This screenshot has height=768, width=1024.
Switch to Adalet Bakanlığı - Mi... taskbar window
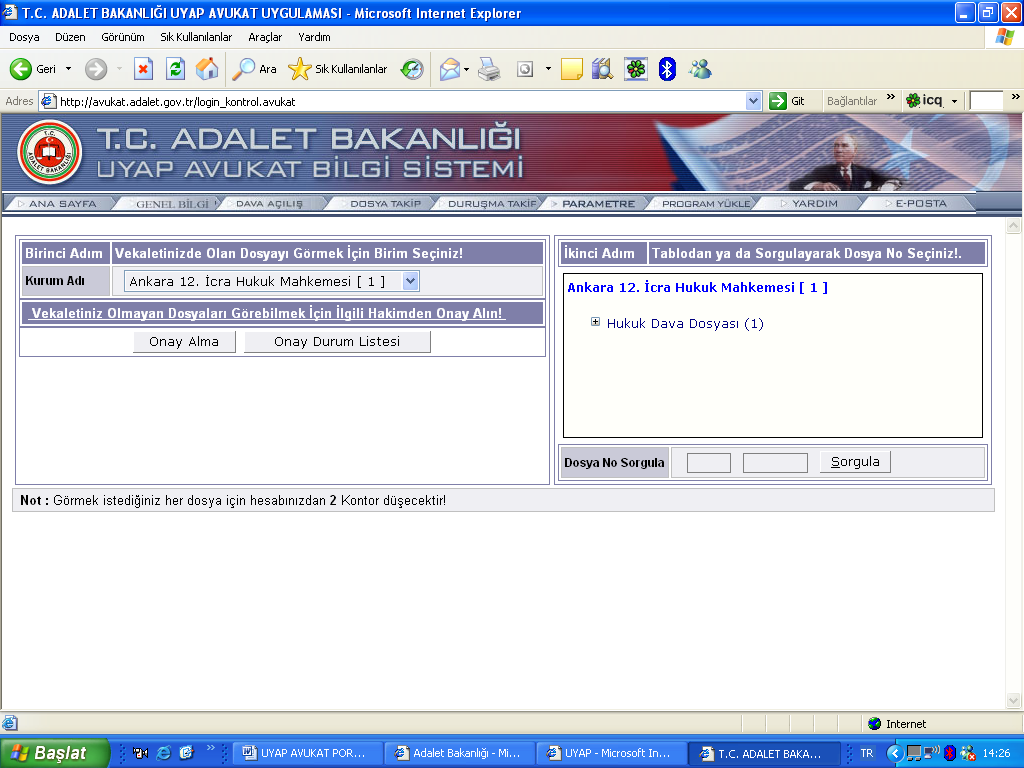459,753
